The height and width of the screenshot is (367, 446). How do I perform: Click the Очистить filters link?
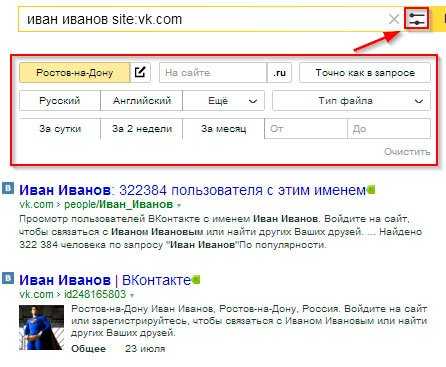[x=407, y=152]
